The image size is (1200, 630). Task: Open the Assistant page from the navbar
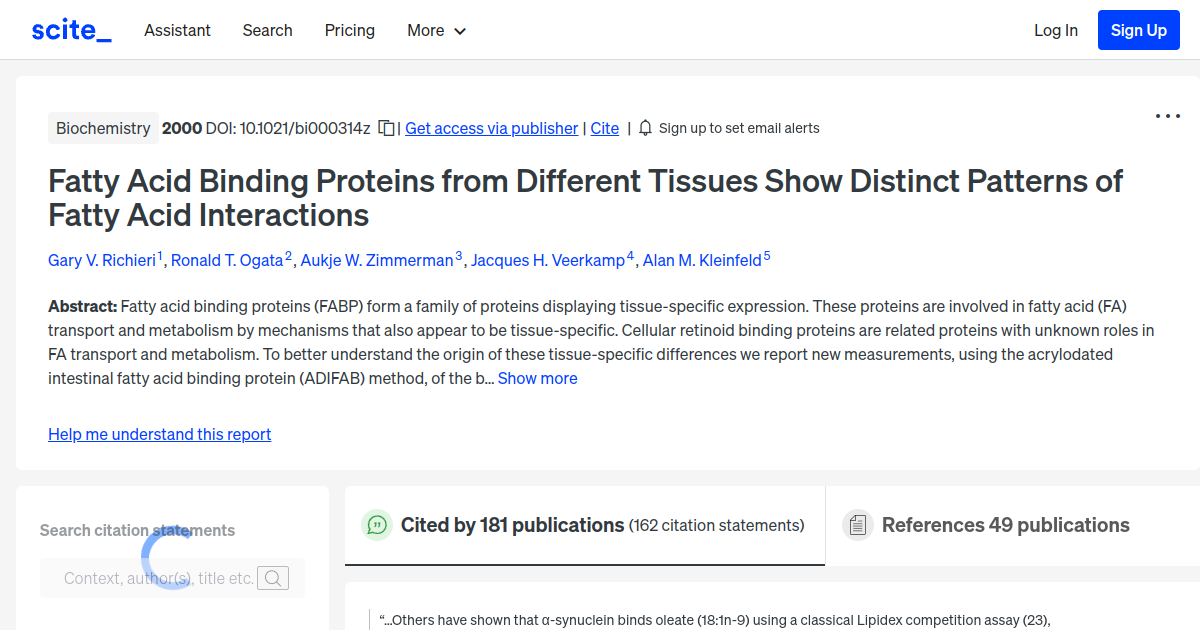click(x=177, y=30)
